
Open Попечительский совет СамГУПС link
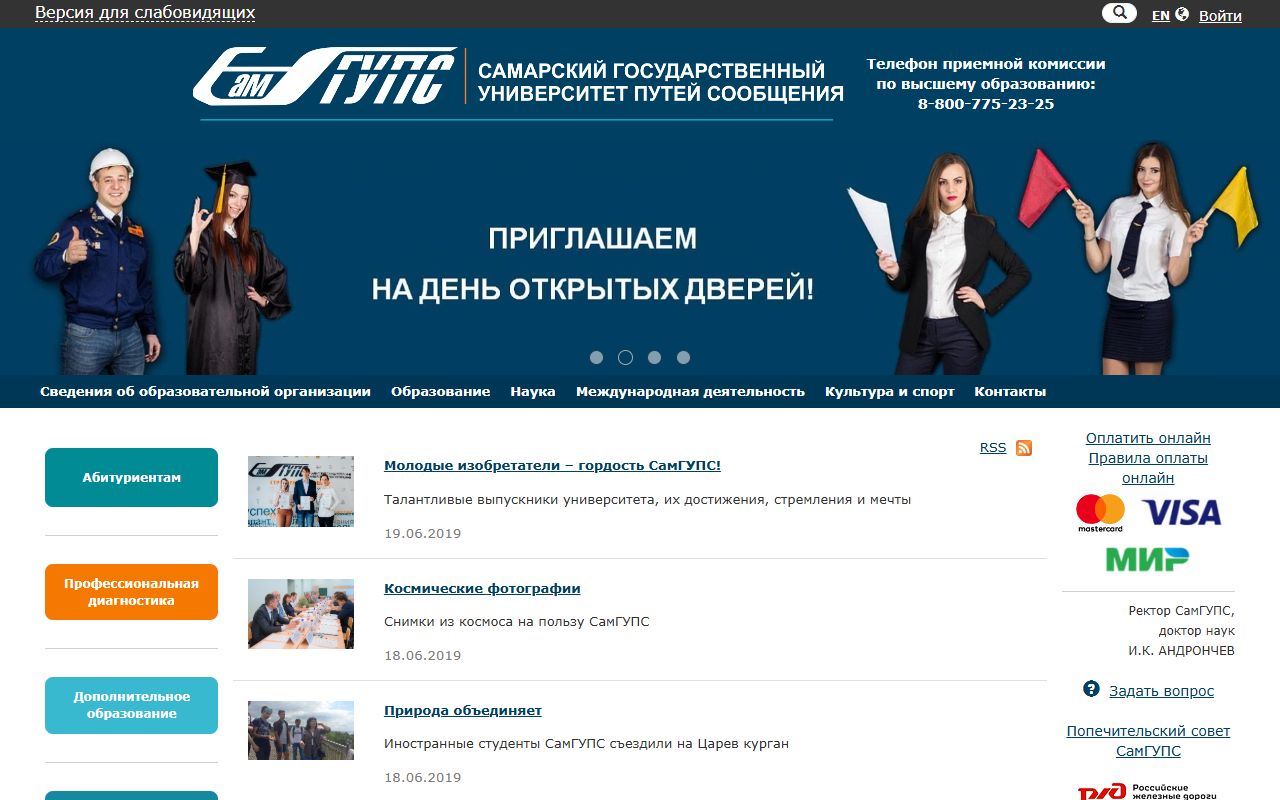pyautogui.click(x=1148, y=741)
